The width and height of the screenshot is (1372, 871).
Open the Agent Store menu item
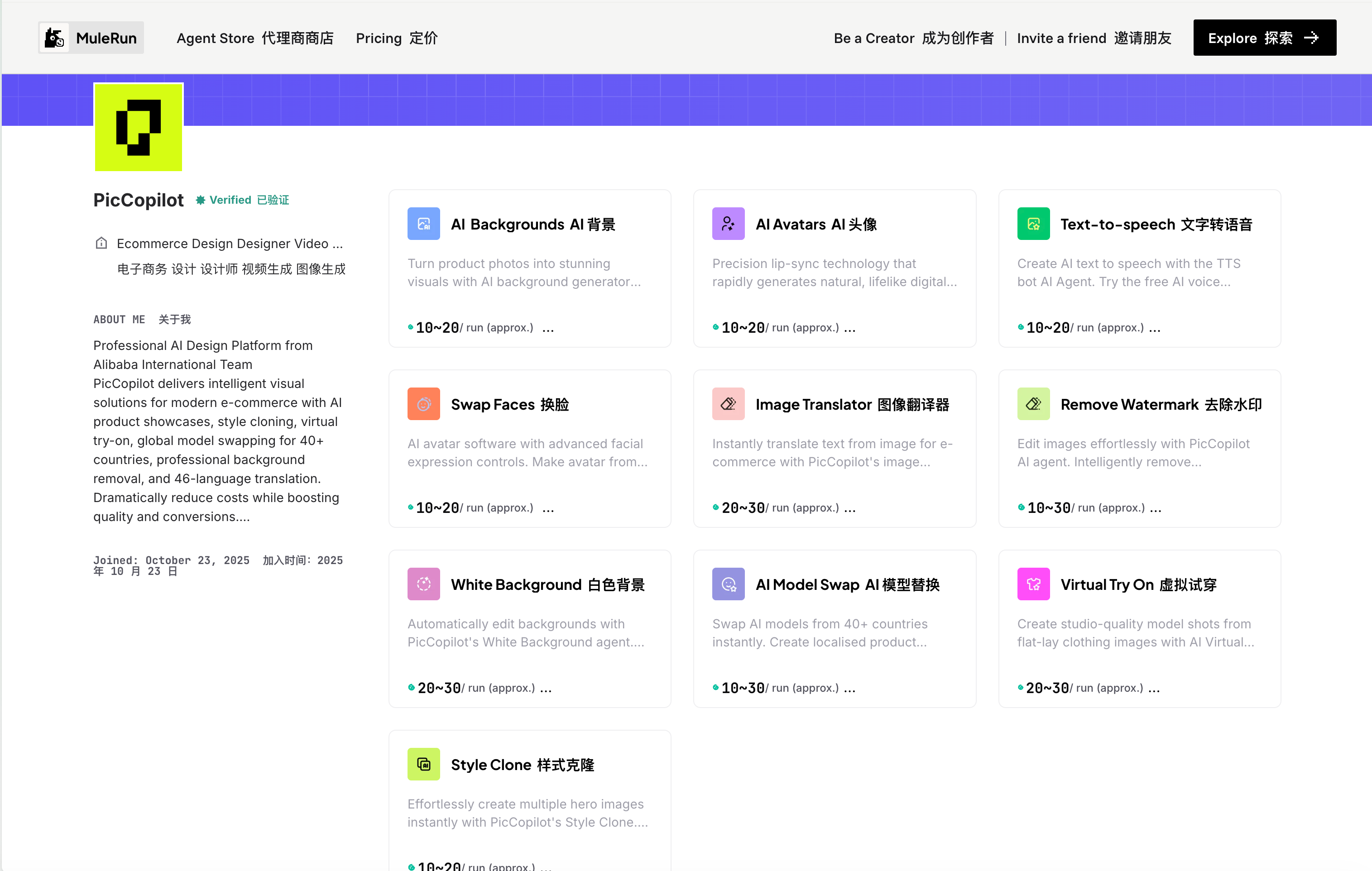point(254,38)
